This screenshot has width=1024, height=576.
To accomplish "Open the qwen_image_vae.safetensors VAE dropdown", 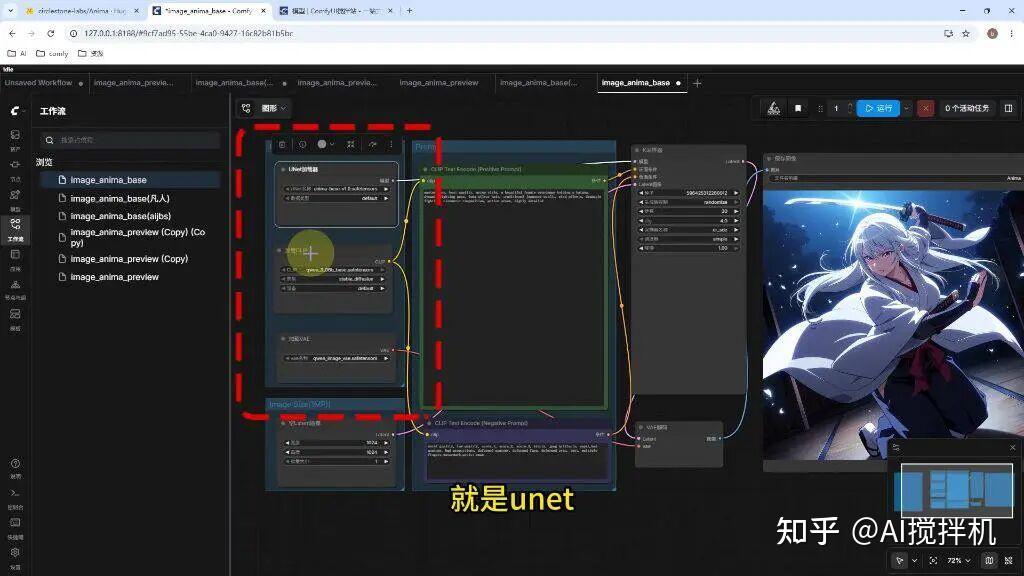I will pyautogui.click(x=336, y=358).
